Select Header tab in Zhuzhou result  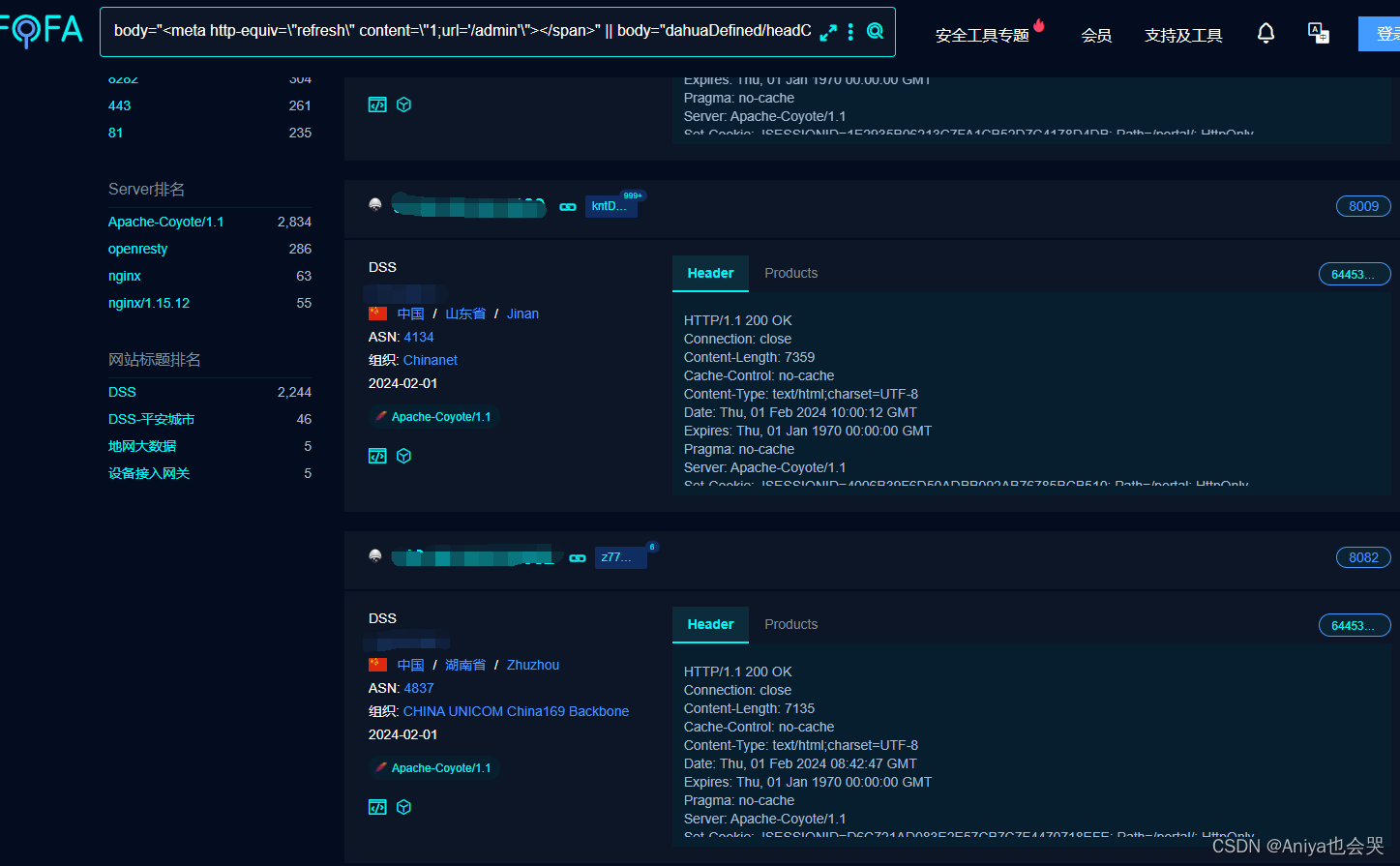(710, 624)
